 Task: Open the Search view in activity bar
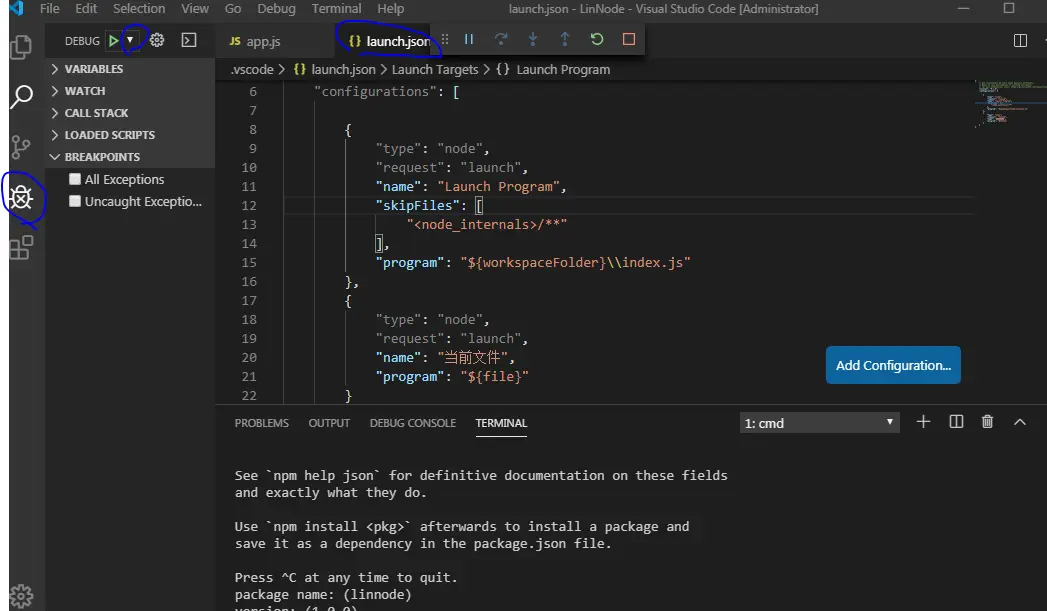point(21,96)
